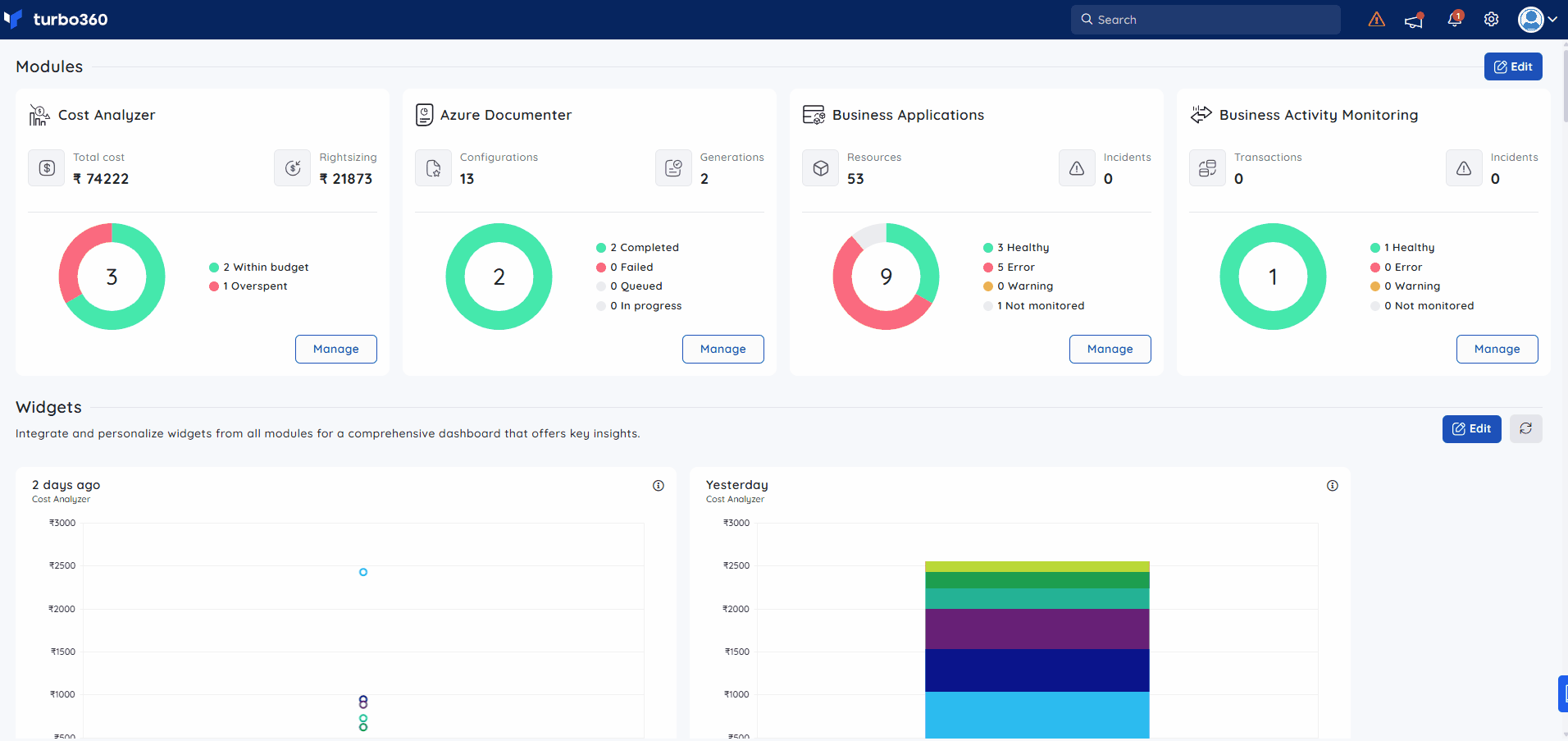Open info icon on Yesterday widget
The image size is (1568, 741).
coord(1333,486)
